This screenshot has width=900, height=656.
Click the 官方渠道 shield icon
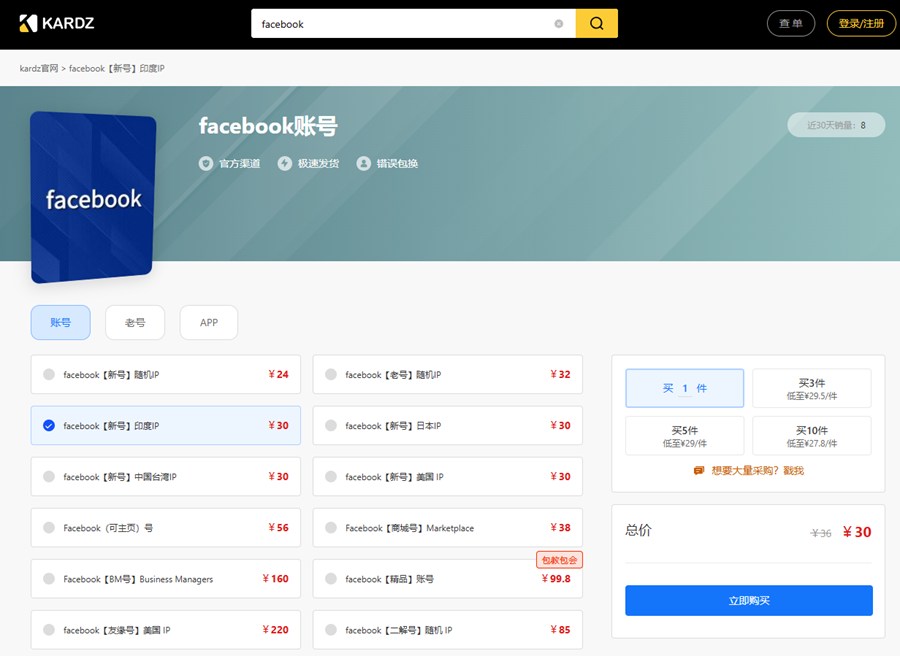(205, 164)
